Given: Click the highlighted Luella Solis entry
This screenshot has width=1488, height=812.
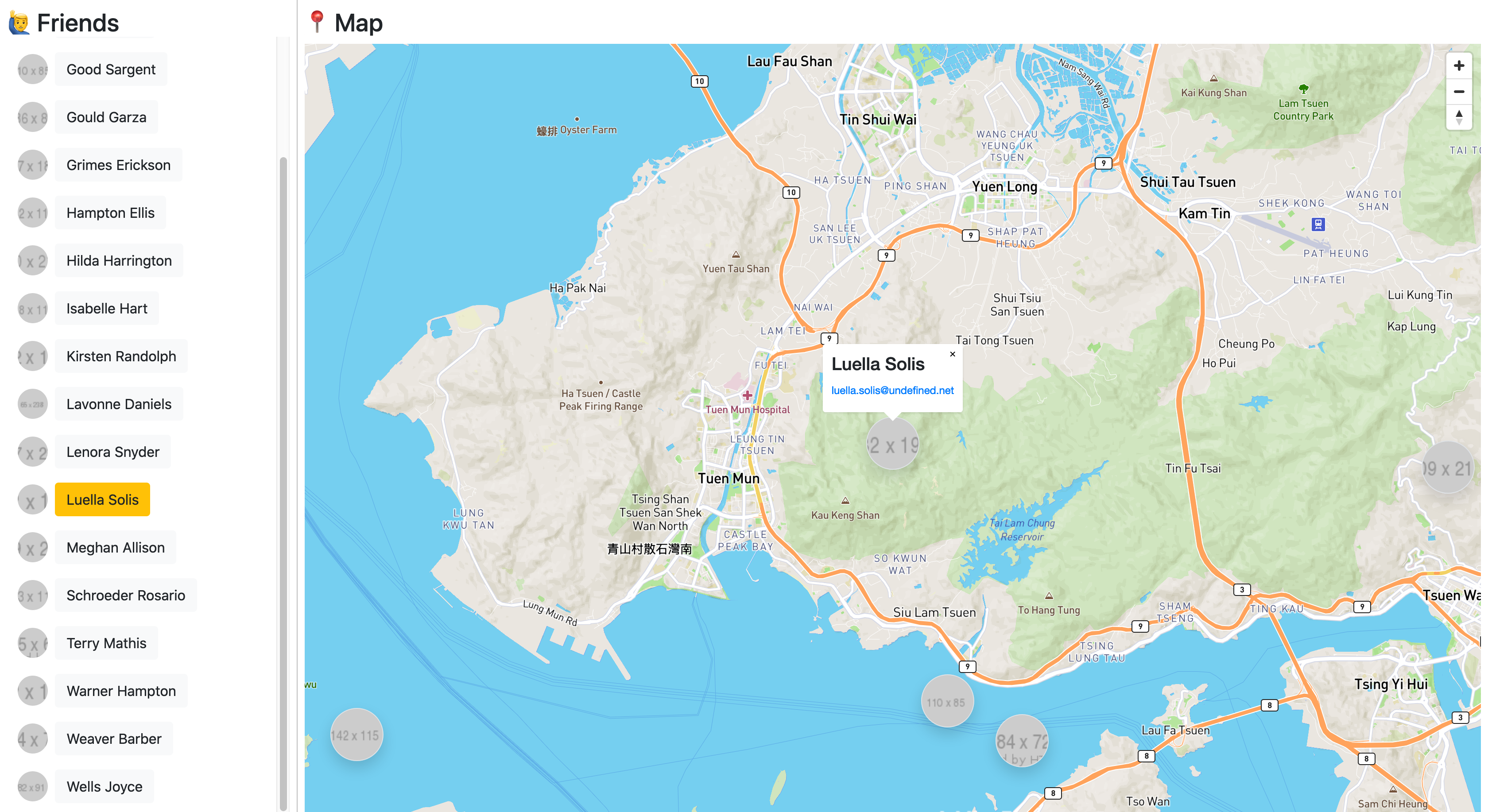Looking at the screenshot, I should coord(102,499).
